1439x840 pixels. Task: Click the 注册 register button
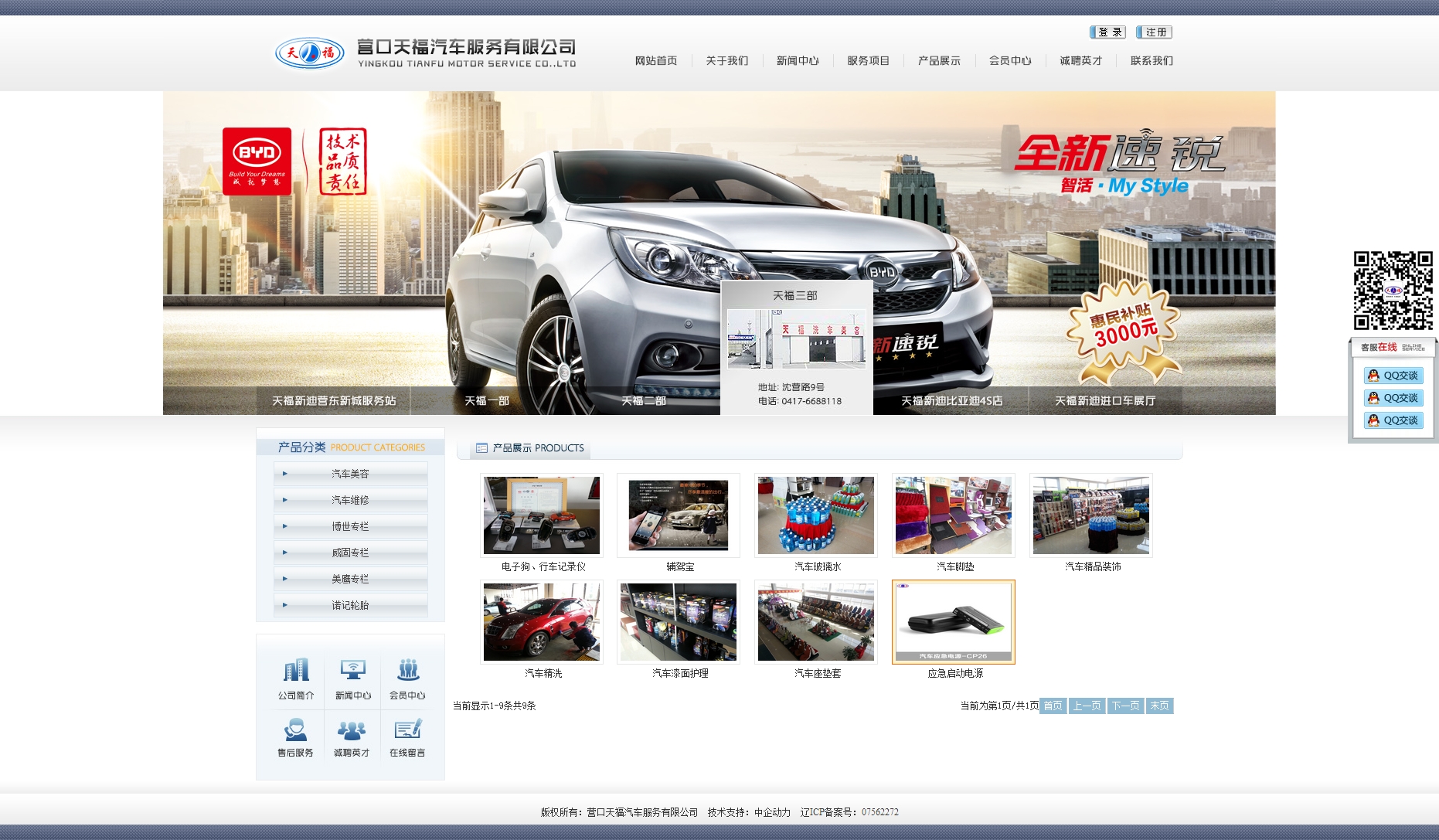pyautogui.click(x=1155, y=32)
